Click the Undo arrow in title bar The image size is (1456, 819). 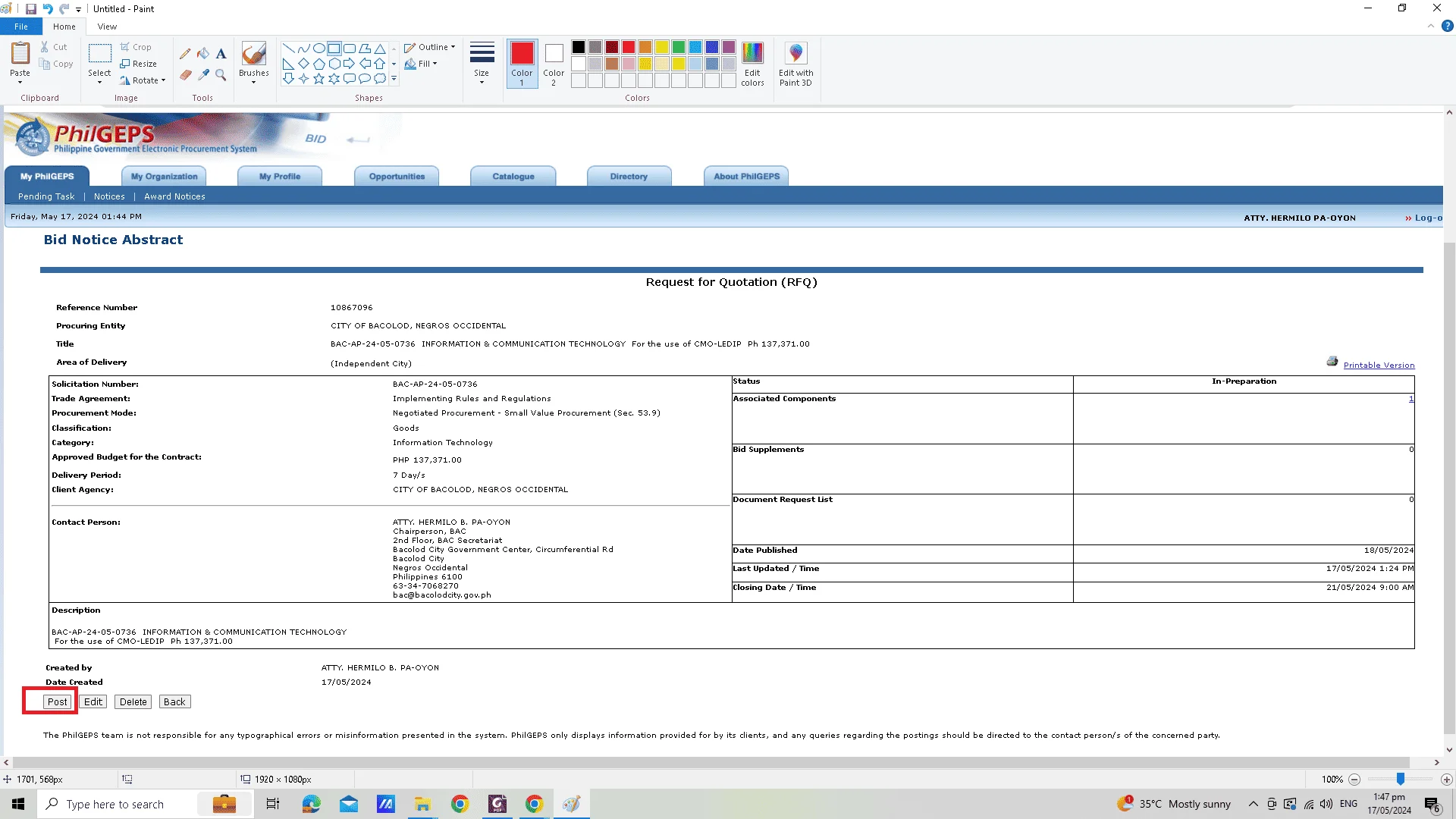(x=48, y=8)
